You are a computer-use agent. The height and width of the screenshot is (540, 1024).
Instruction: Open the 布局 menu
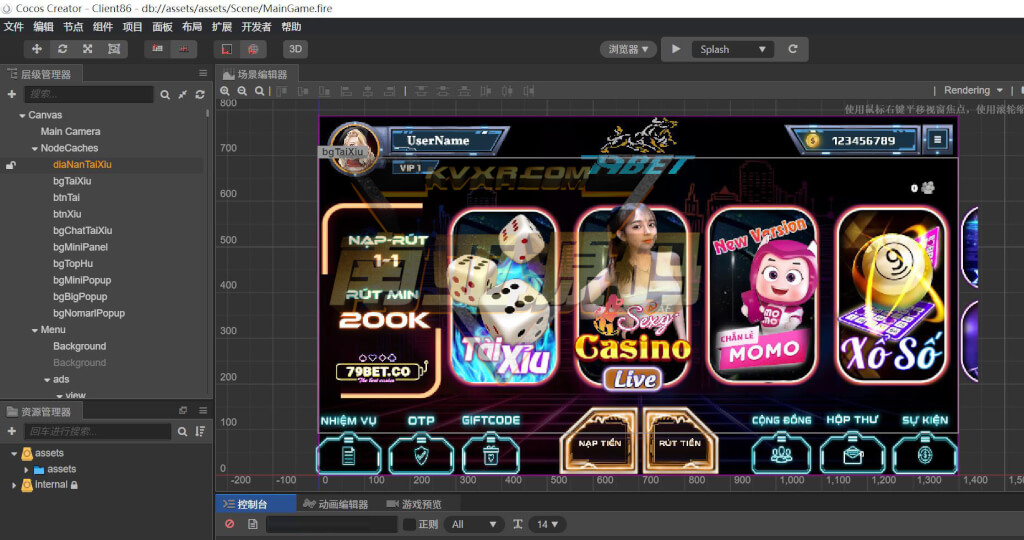192,27
